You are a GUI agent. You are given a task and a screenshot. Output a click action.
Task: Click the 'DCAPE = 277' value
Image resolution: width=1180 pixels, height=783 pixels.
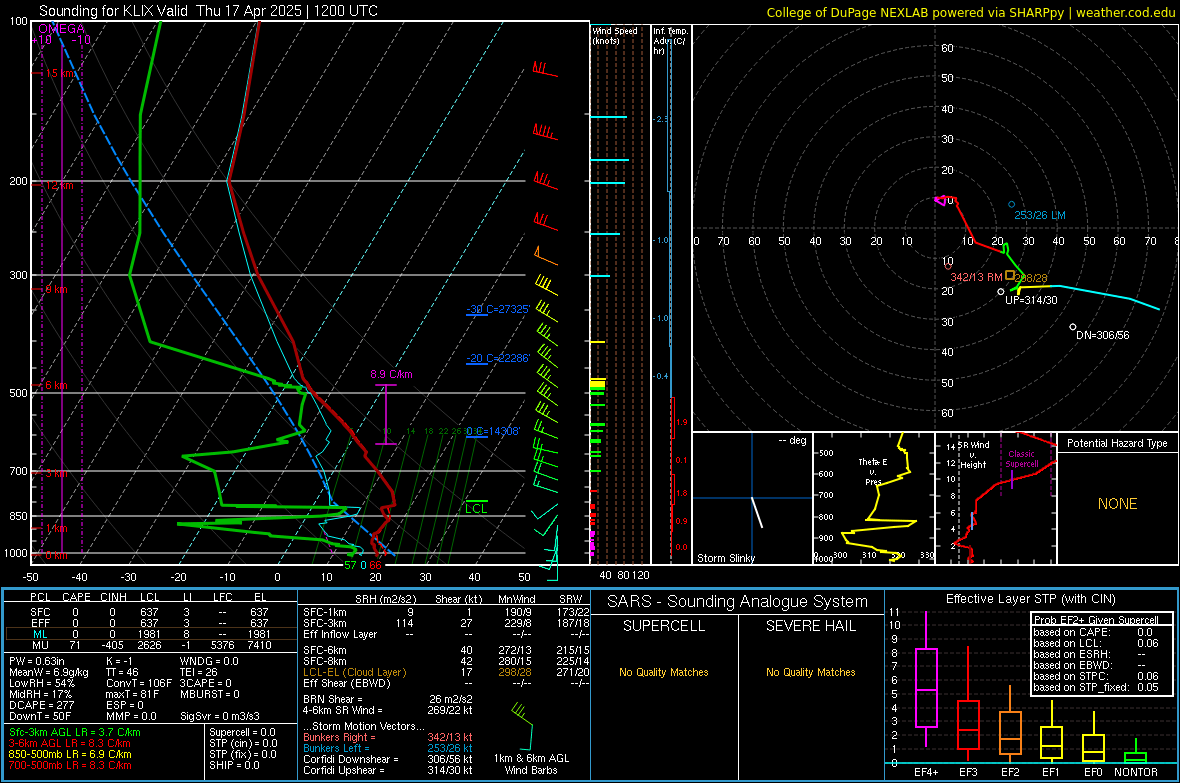coord(41,705)
